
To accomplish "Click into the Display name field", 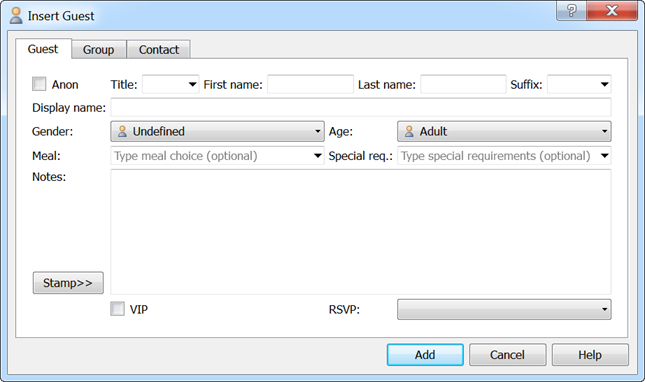I will click(361, 108).
